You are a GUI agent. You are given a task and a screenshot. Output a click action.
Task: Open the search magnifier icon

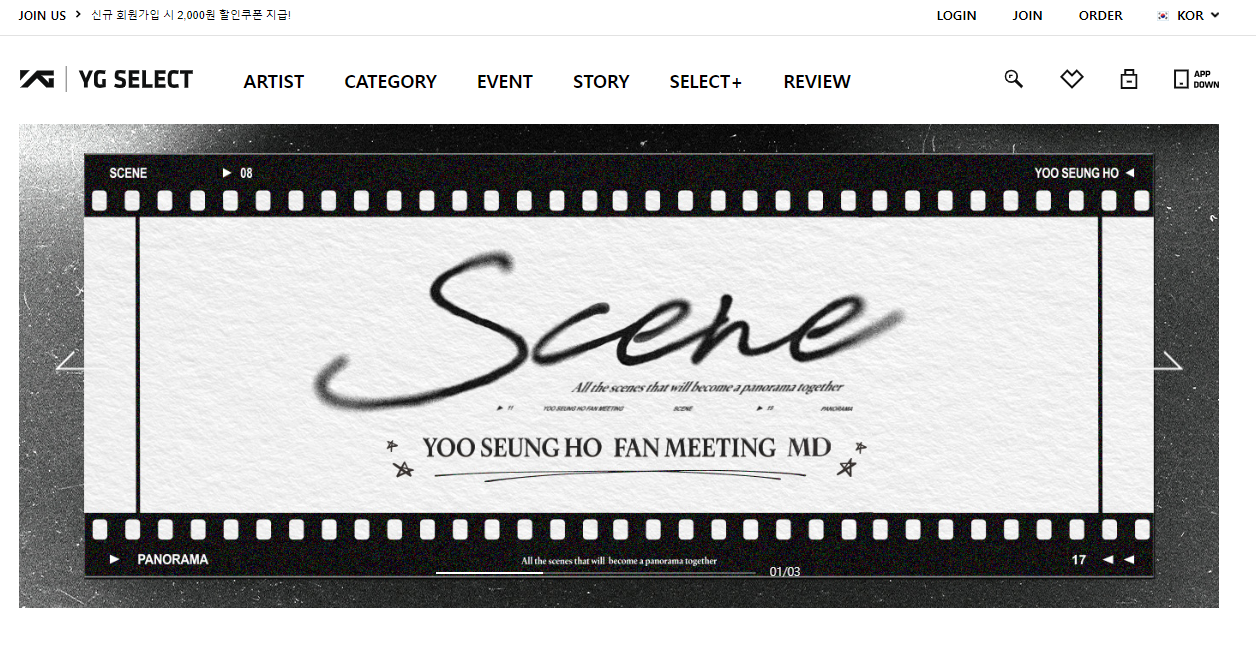(1014, 79)
